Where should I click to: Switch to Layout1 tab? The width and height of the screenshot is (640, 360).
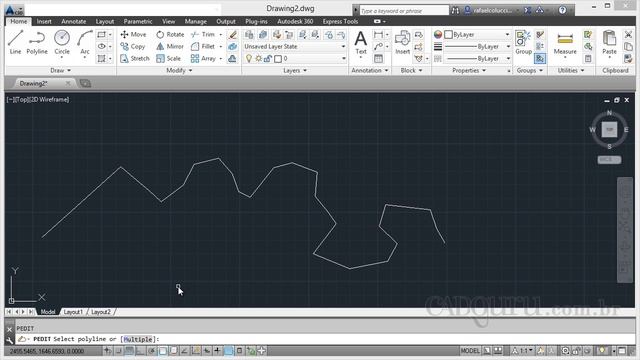73,312
